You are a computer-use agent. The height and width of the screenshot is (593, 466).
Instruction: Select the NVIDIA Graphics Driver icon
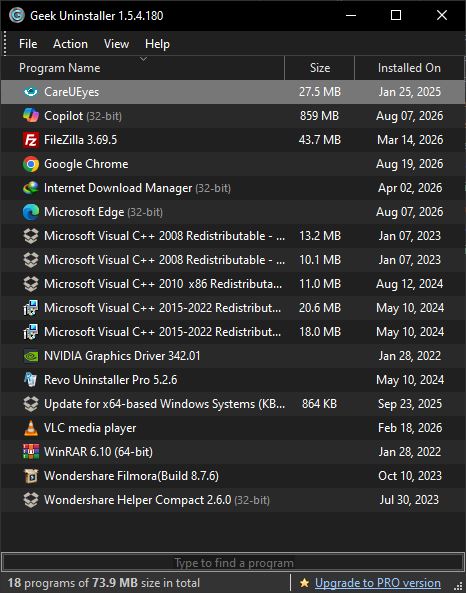[31, 356]
